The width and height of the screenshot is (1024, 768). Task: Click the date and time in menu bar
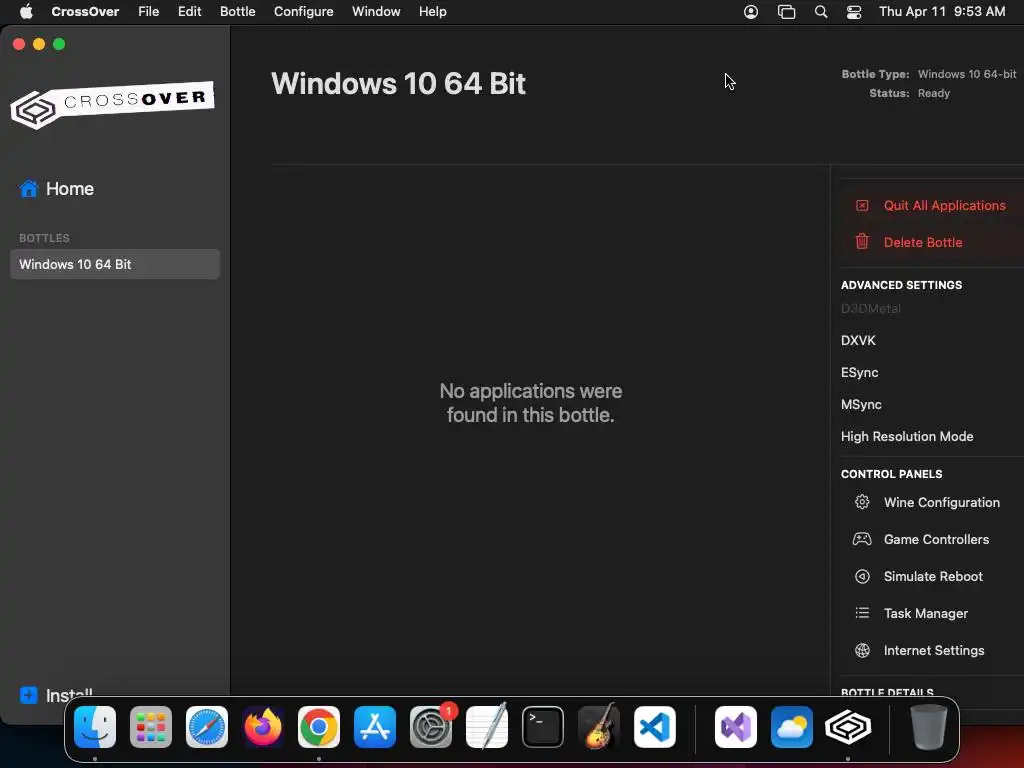coord(942,12)
